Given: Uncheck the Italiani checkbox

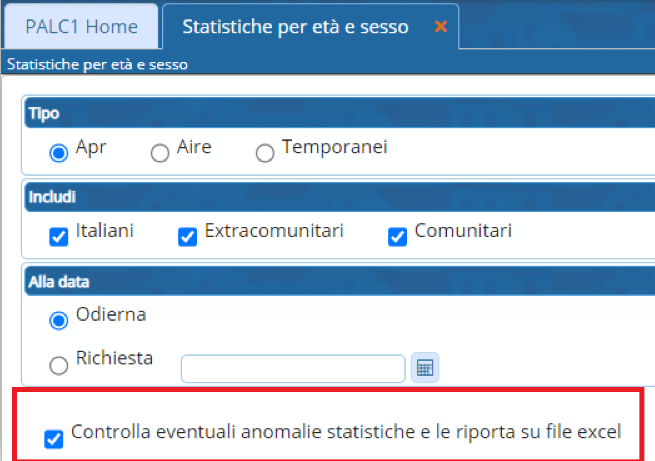Looking at the screenshot, I should click(59, 237).
